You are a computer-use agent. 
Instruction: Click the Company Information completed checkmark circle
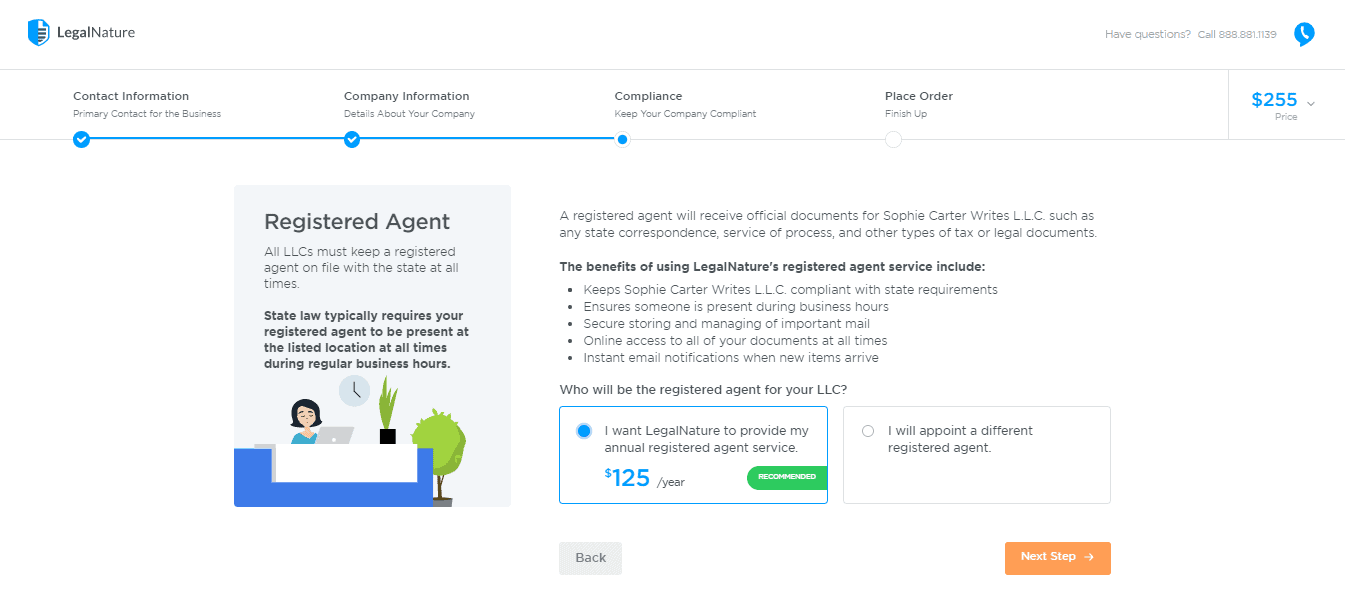coord(352,139)
